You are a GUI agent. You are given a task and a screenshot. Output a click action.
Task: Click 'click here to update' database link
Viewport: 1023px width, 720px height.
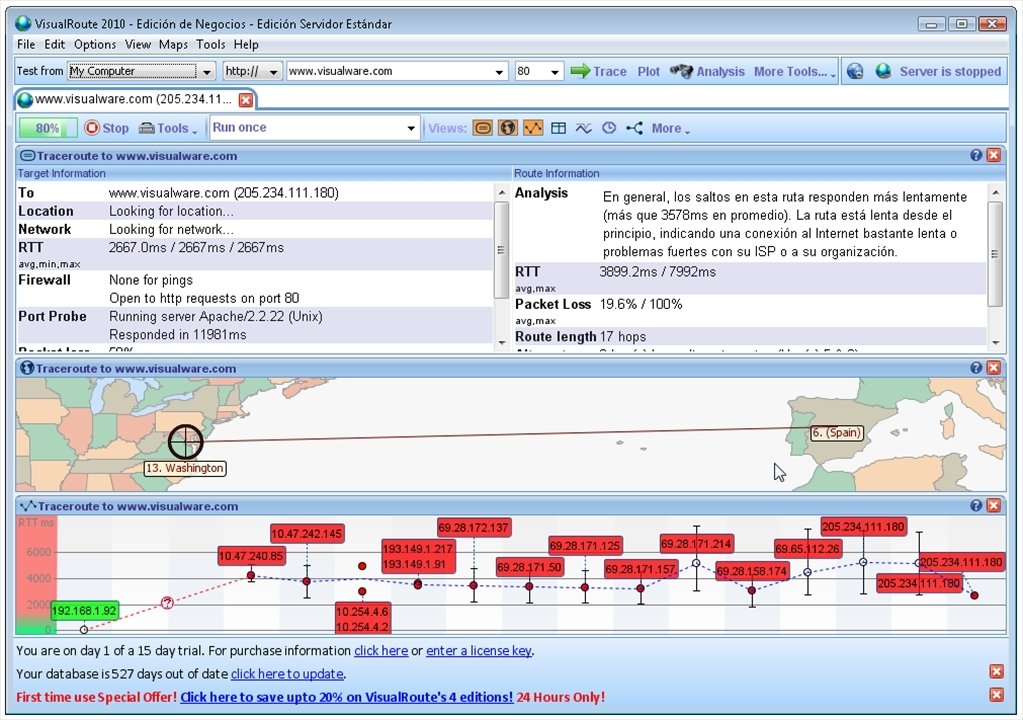pos(287,674)
